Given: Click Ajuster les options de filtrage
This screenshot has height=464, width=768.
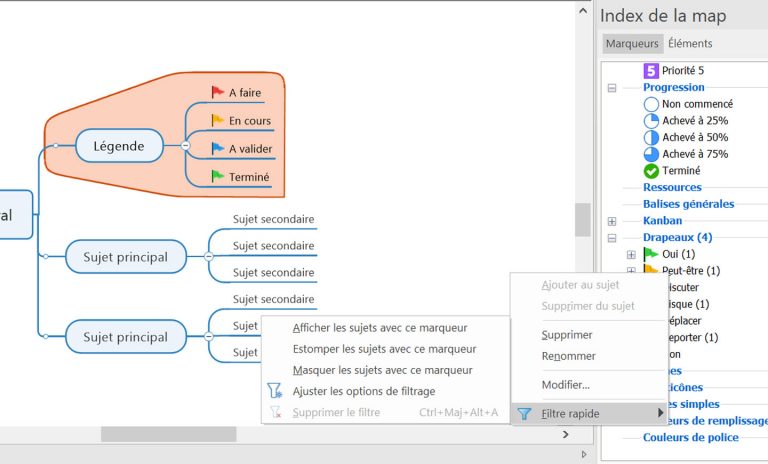Looking at the screenshot, I should click(x=363, y=391).
